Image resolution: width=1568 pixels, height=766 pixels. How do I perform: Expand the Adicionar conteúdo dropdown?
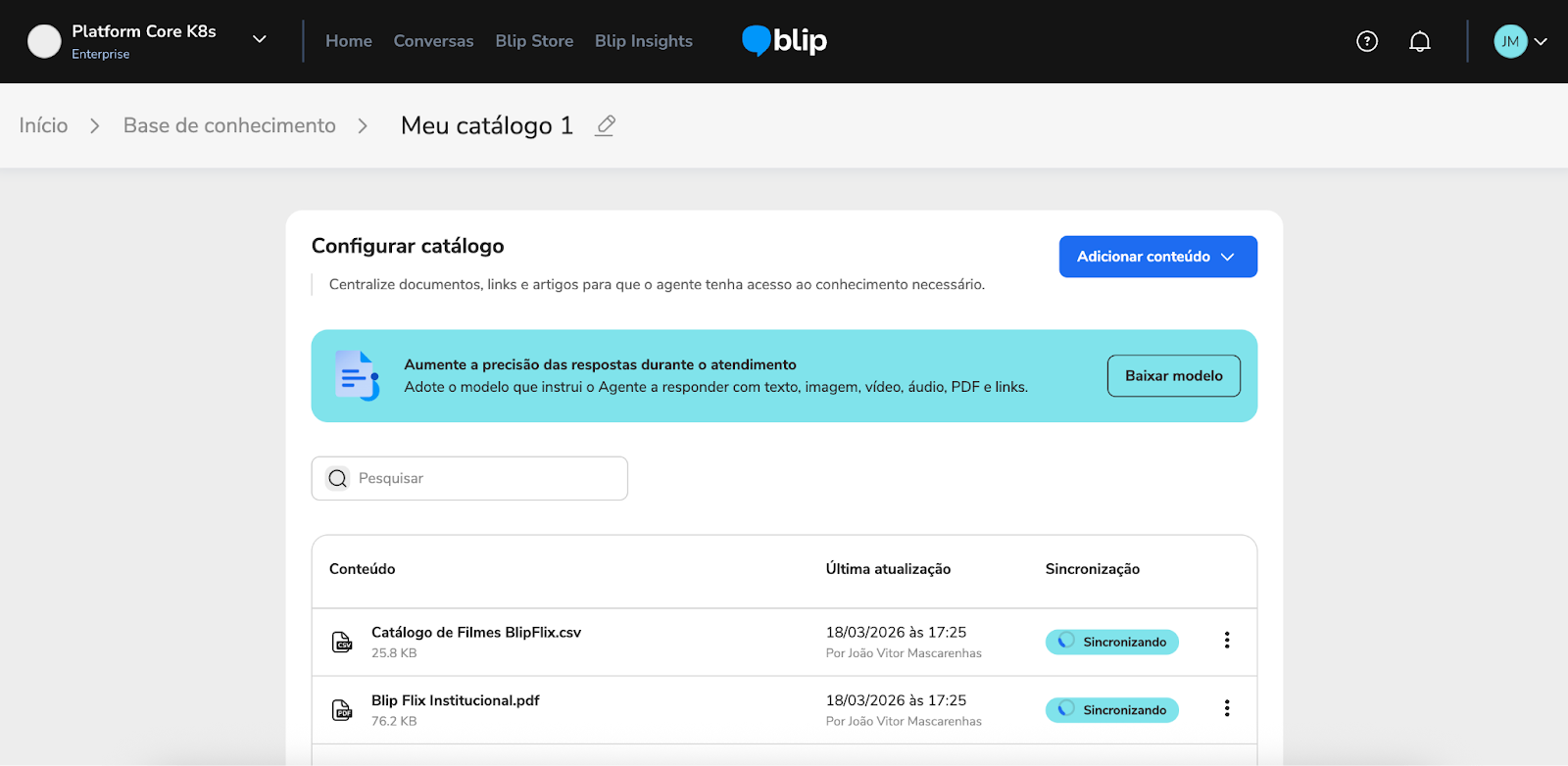click(x=1157, y=257)
